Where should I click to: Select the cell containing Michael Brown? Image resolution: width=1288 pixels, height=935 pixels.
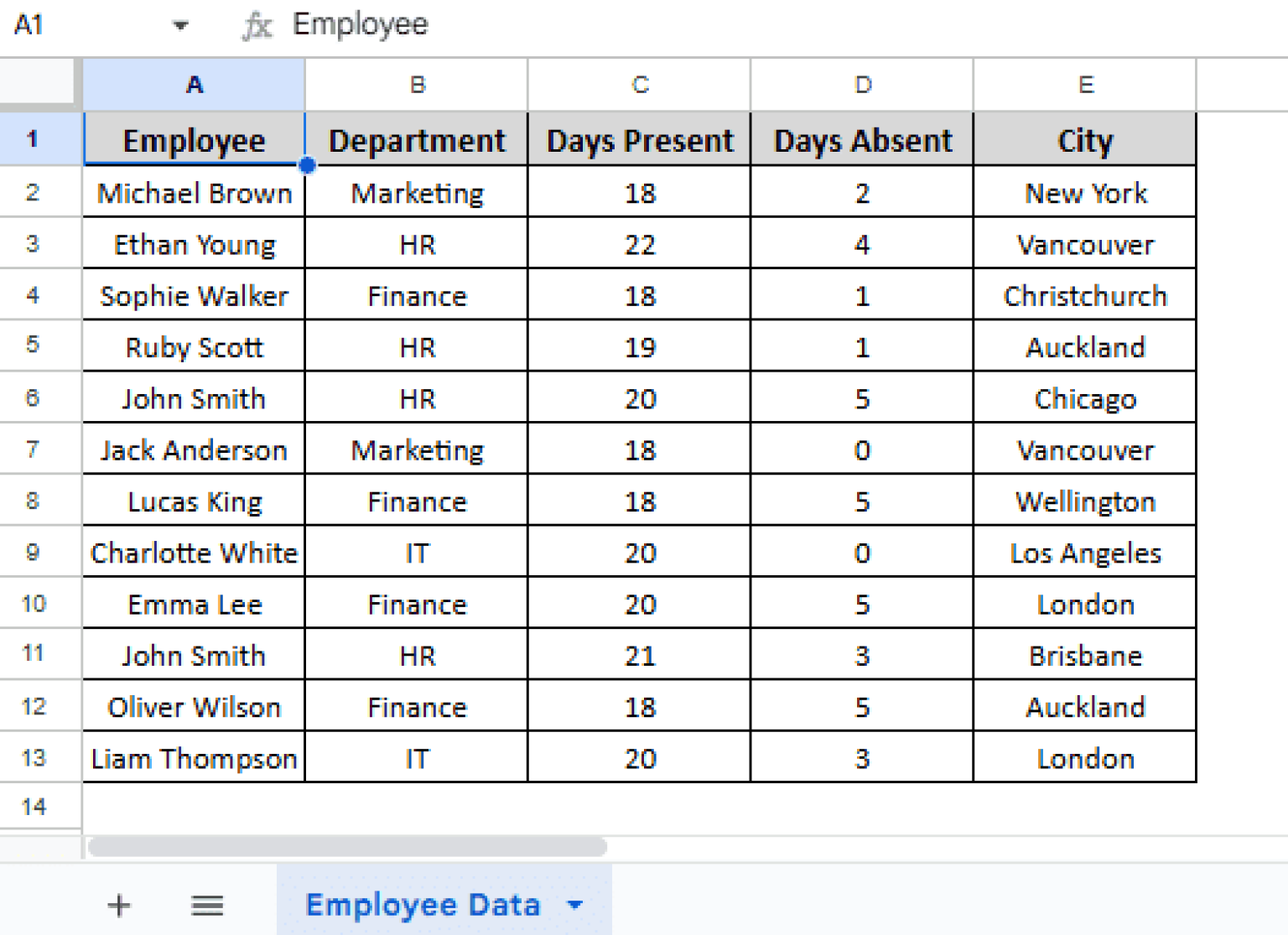pyautogui.click(x=194, y=193)
